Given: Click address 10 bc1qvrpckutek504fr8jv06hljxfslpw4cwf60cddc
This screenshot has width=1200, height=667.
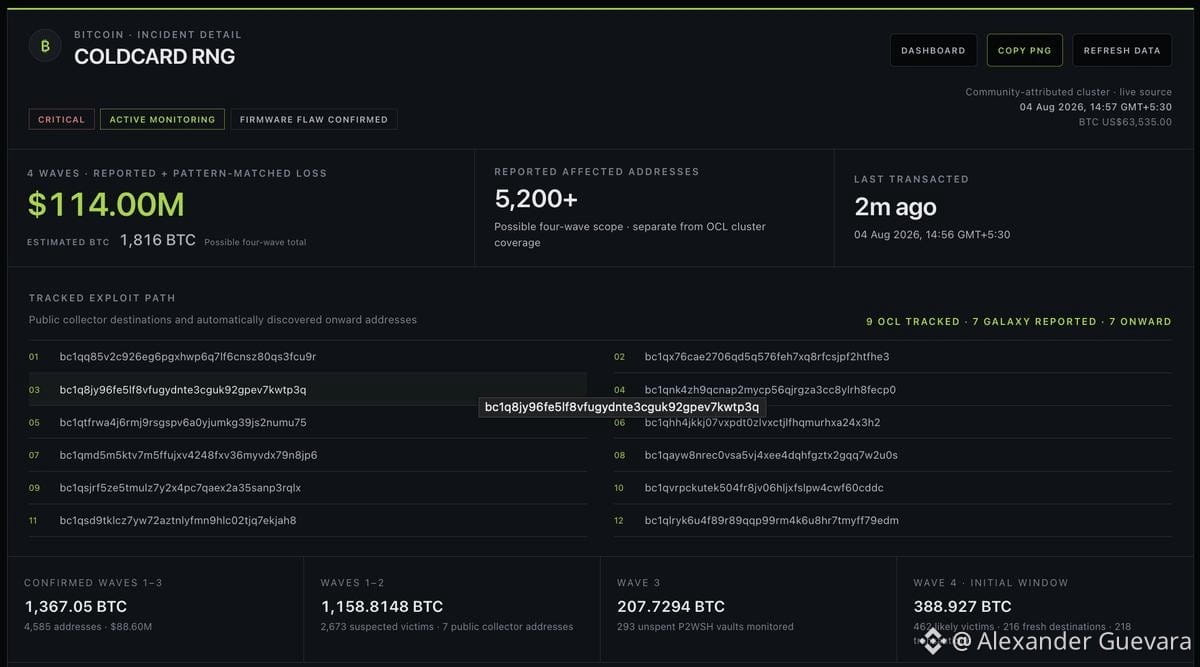Looking at the screenshot, I should tap(764, 488).
